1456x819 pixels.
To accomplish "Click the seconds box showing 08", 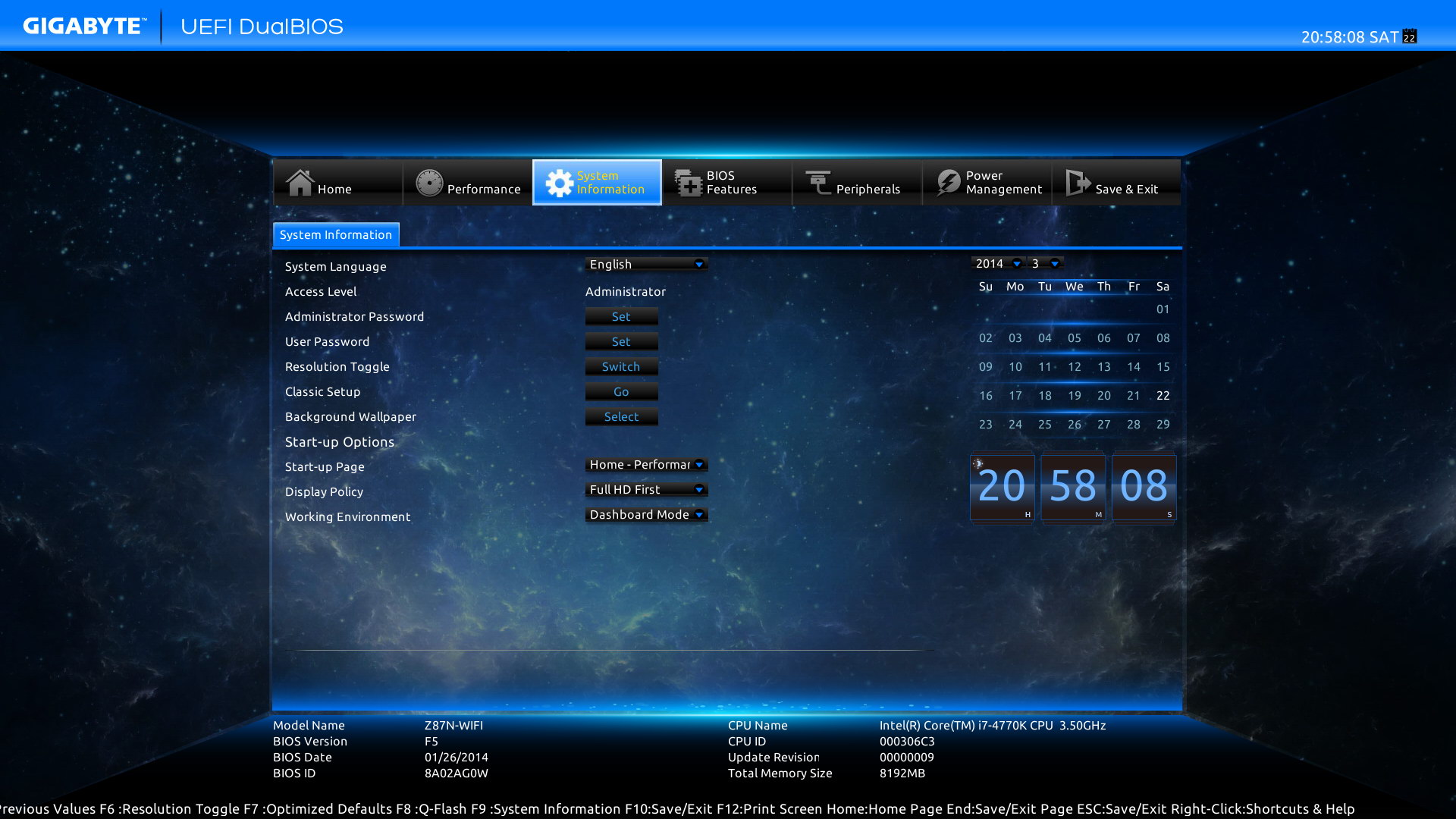I will tap(1144, 488).
